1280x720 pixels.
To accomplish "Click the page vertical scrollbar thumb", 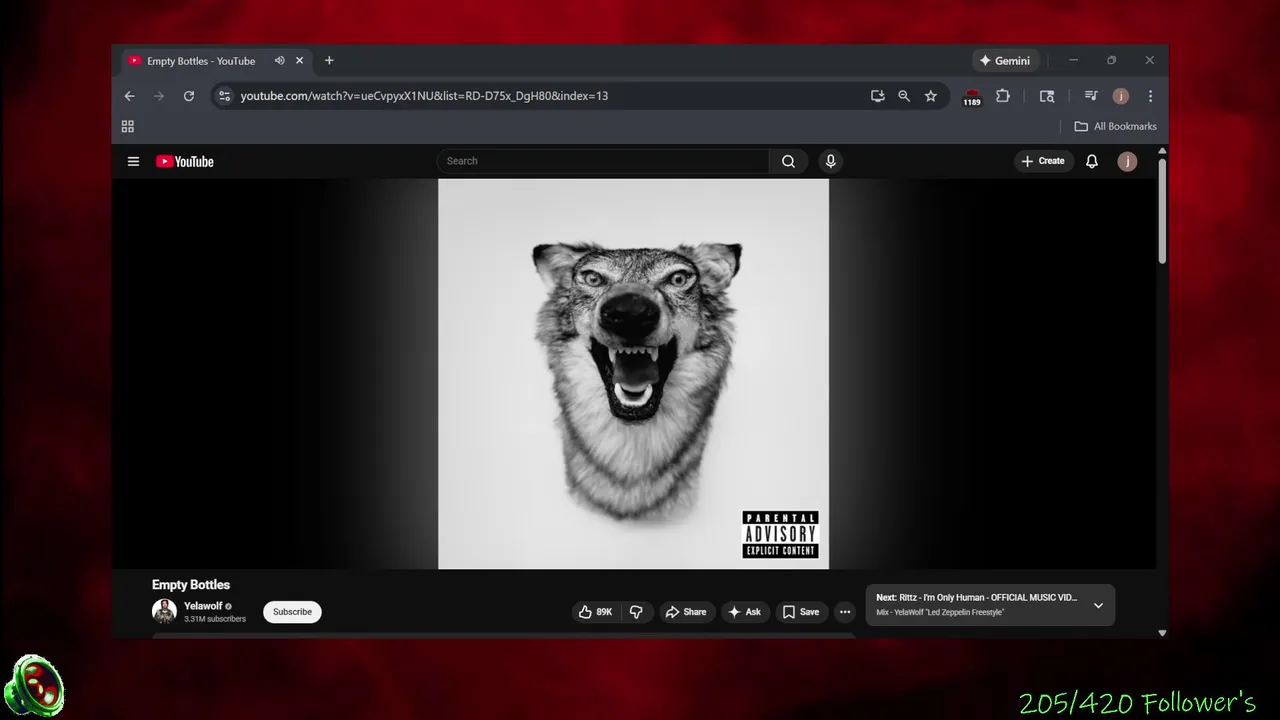I will [1162, 210].
